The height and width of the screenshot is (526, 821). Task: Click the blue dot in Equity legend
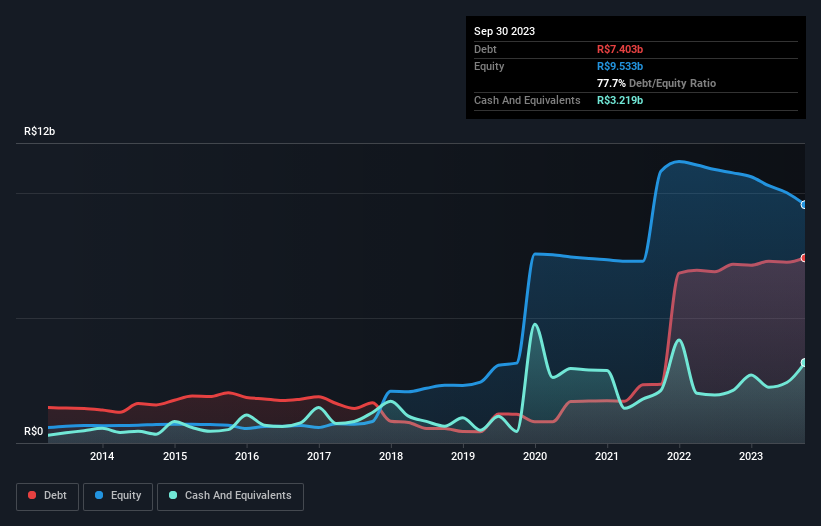(x=99, y=495)
